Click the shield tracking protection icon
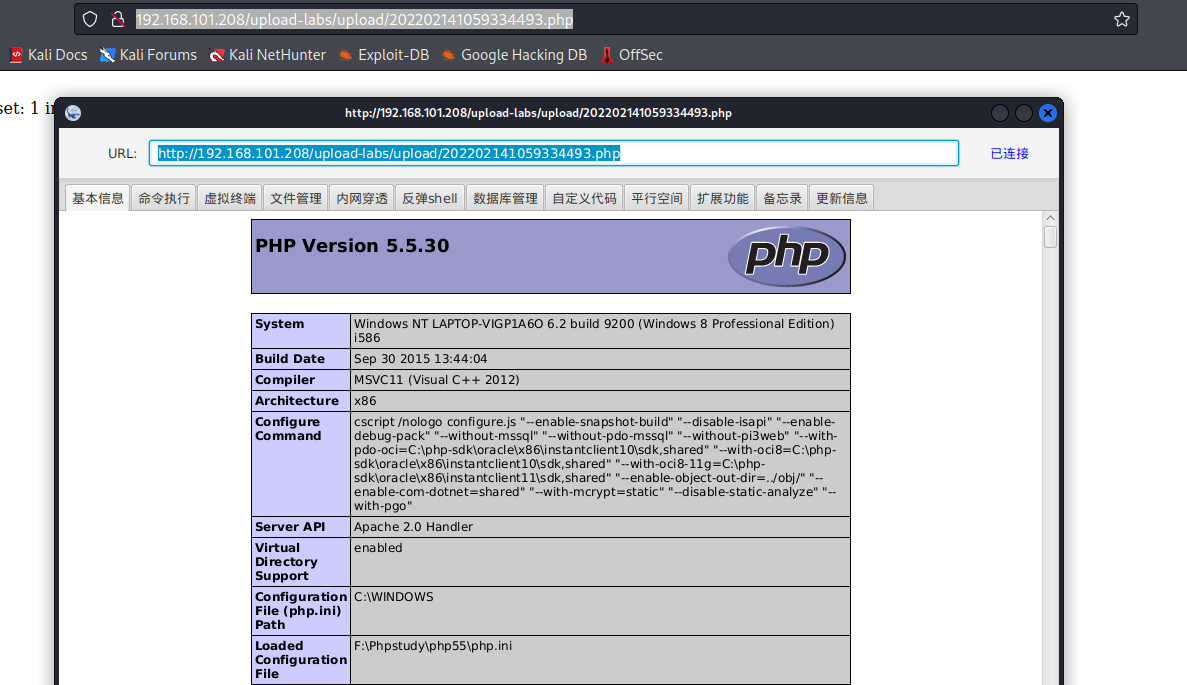This screenshot has height=685, width=1187. point(90,20)
